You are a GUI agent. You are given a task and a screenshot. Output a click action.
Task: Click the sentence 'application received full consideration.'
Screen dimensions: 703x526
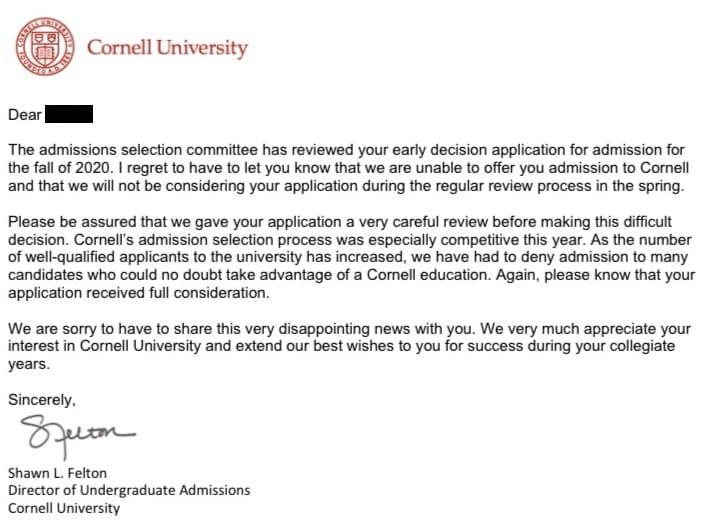139,293
